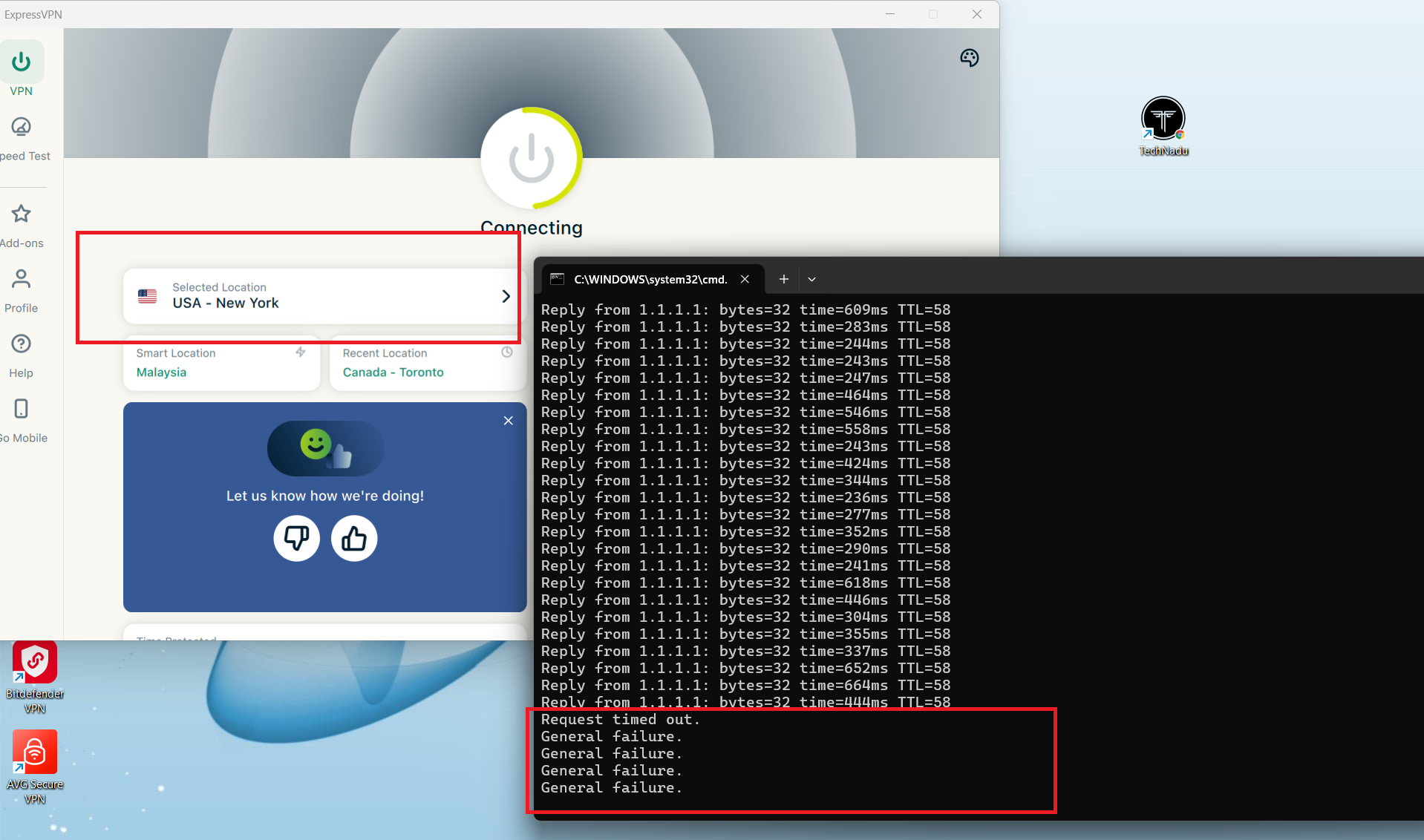Give thumbs down feedback
The height and width of the screenshot is (840, 1424).
click(x=297, y=538)
